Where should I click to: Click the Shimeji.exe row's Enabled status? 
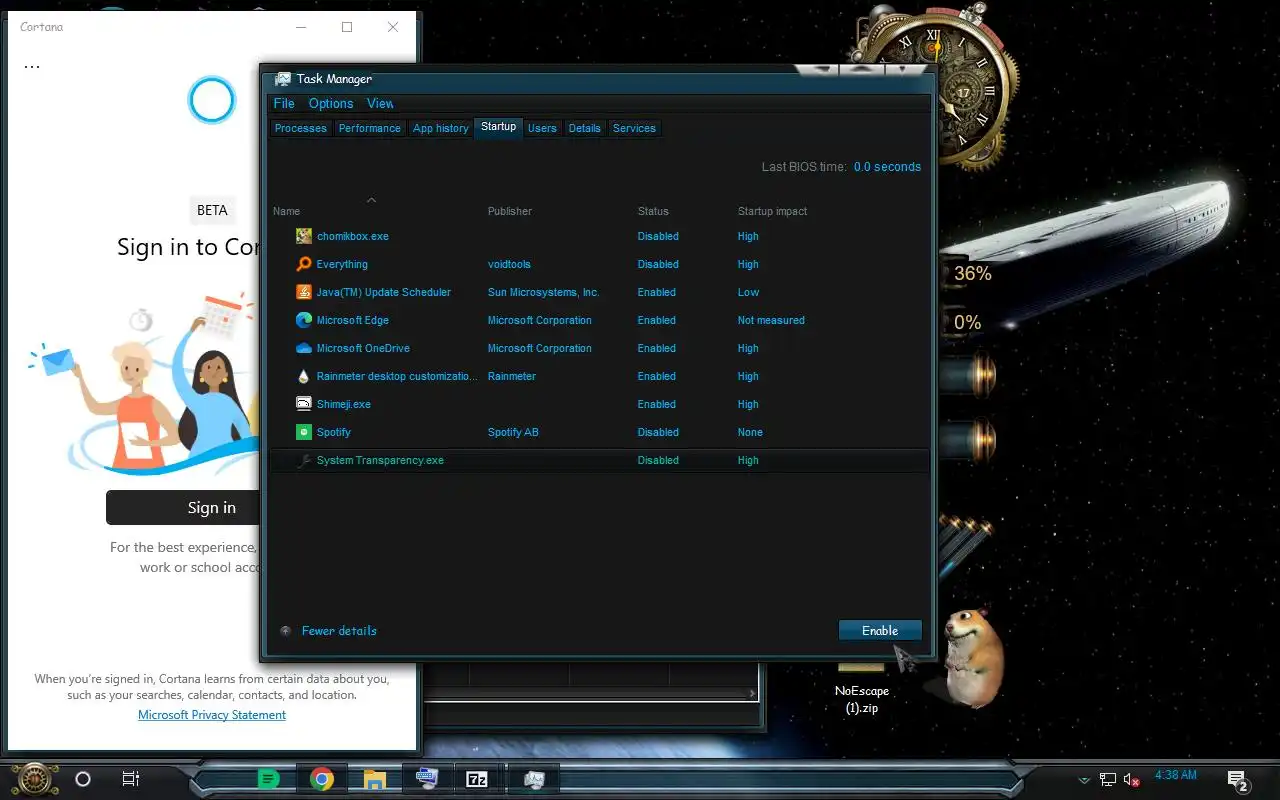[x=656, y=404]
